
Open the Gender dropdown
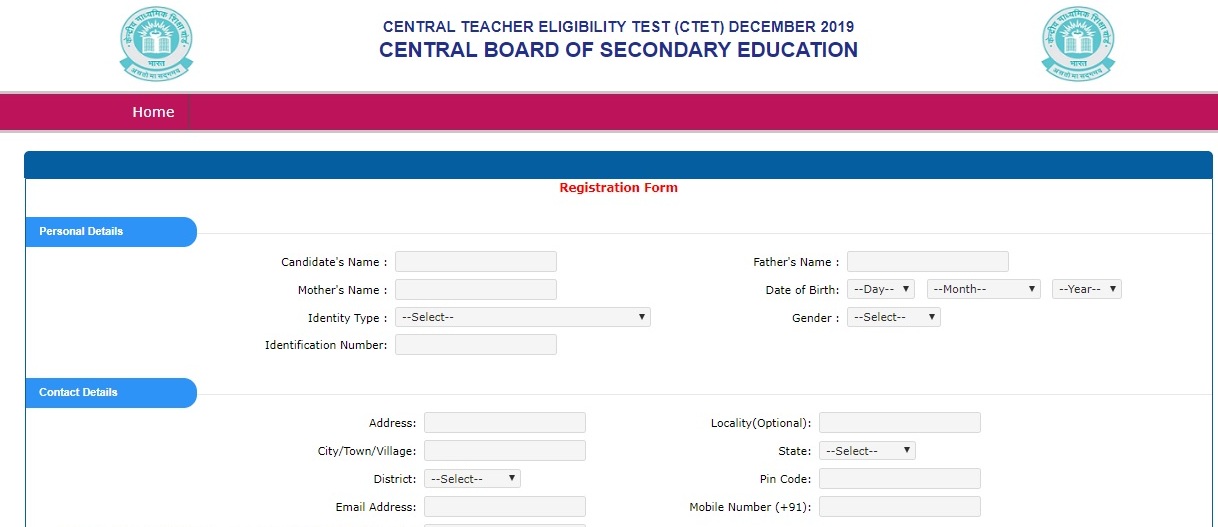894,317
